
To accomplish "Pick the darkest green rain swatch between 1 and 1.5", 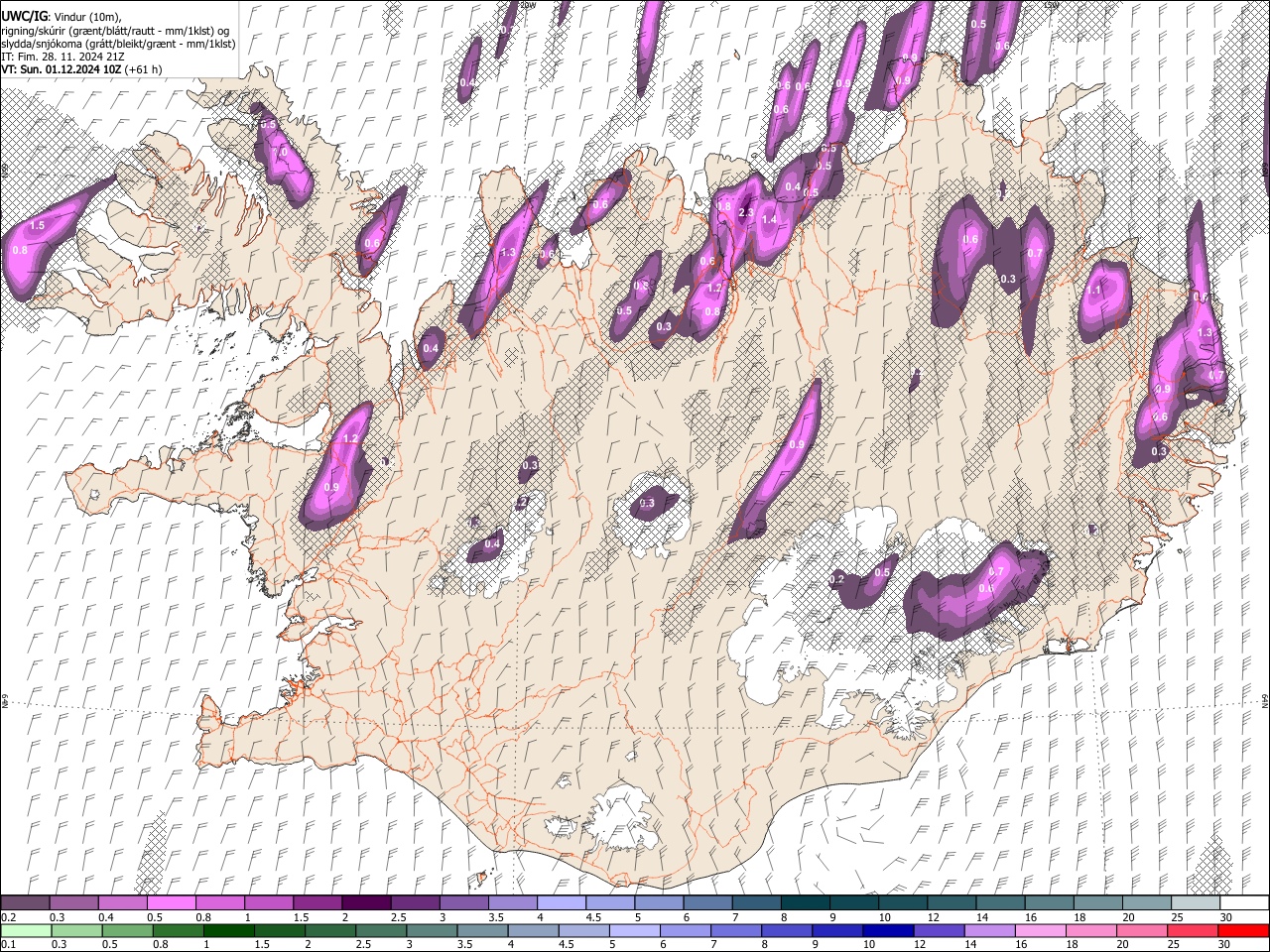I will (x=229, y=930).
